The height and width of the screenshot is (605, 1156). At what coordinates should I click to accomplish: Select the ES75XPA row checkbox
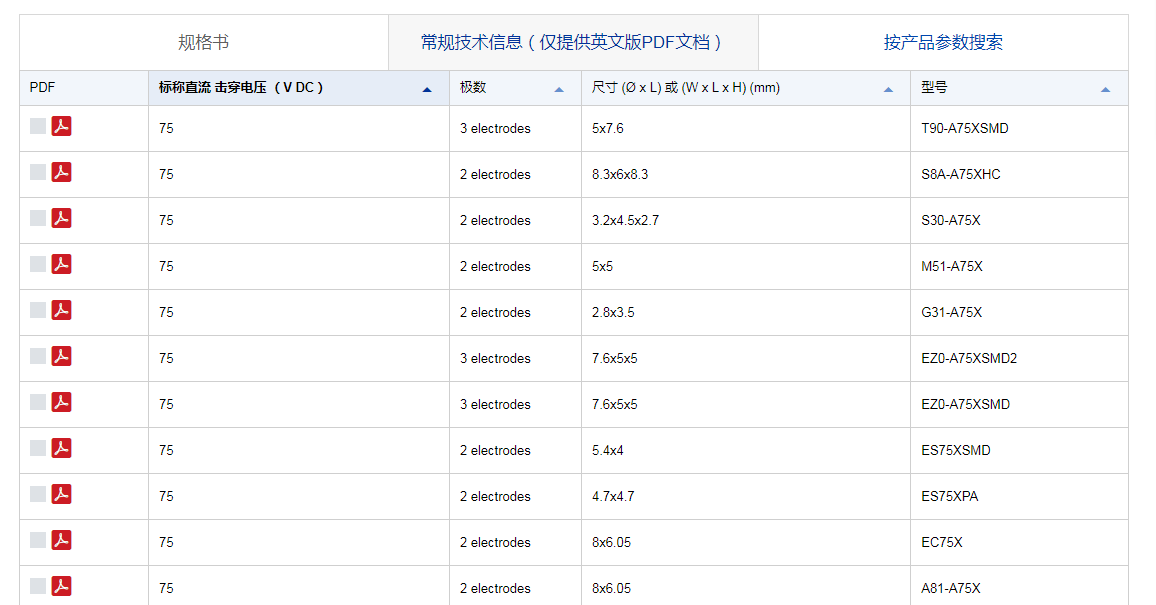38,494
